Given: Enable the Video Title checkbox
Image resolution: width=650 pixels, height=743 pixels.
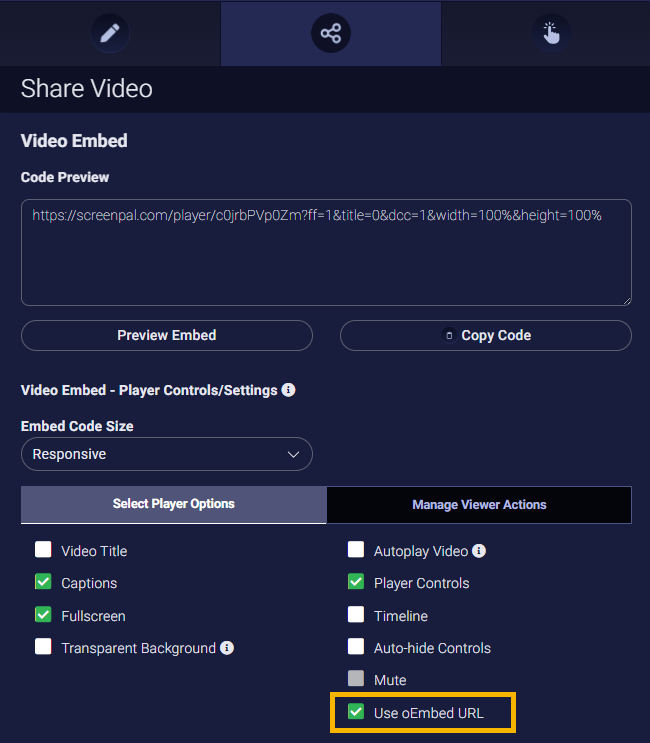Looking at the screenshot, I should 43,550.
